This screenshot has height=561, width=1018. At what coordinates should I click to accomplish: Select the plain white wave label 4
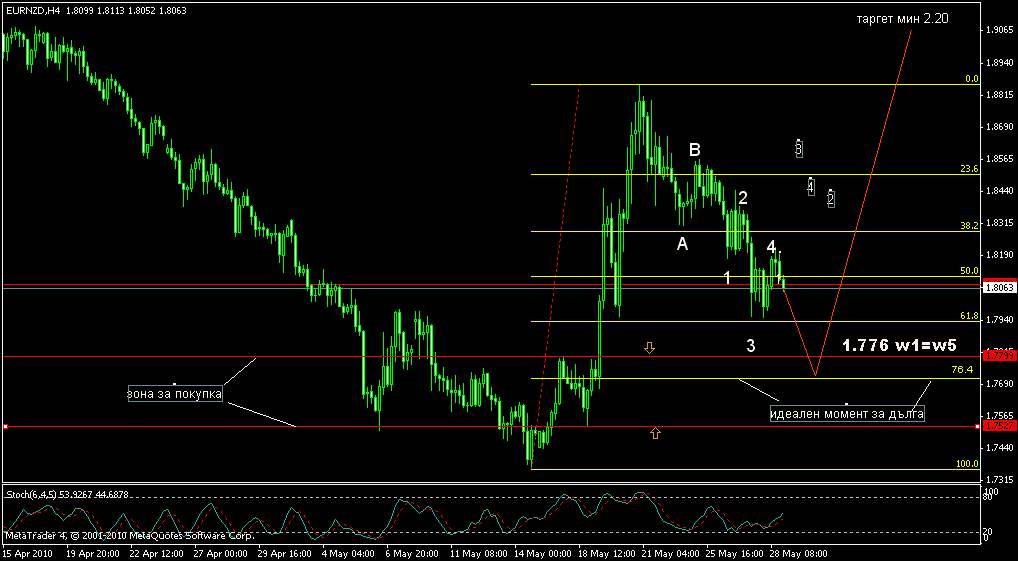[x=771, y=247]
